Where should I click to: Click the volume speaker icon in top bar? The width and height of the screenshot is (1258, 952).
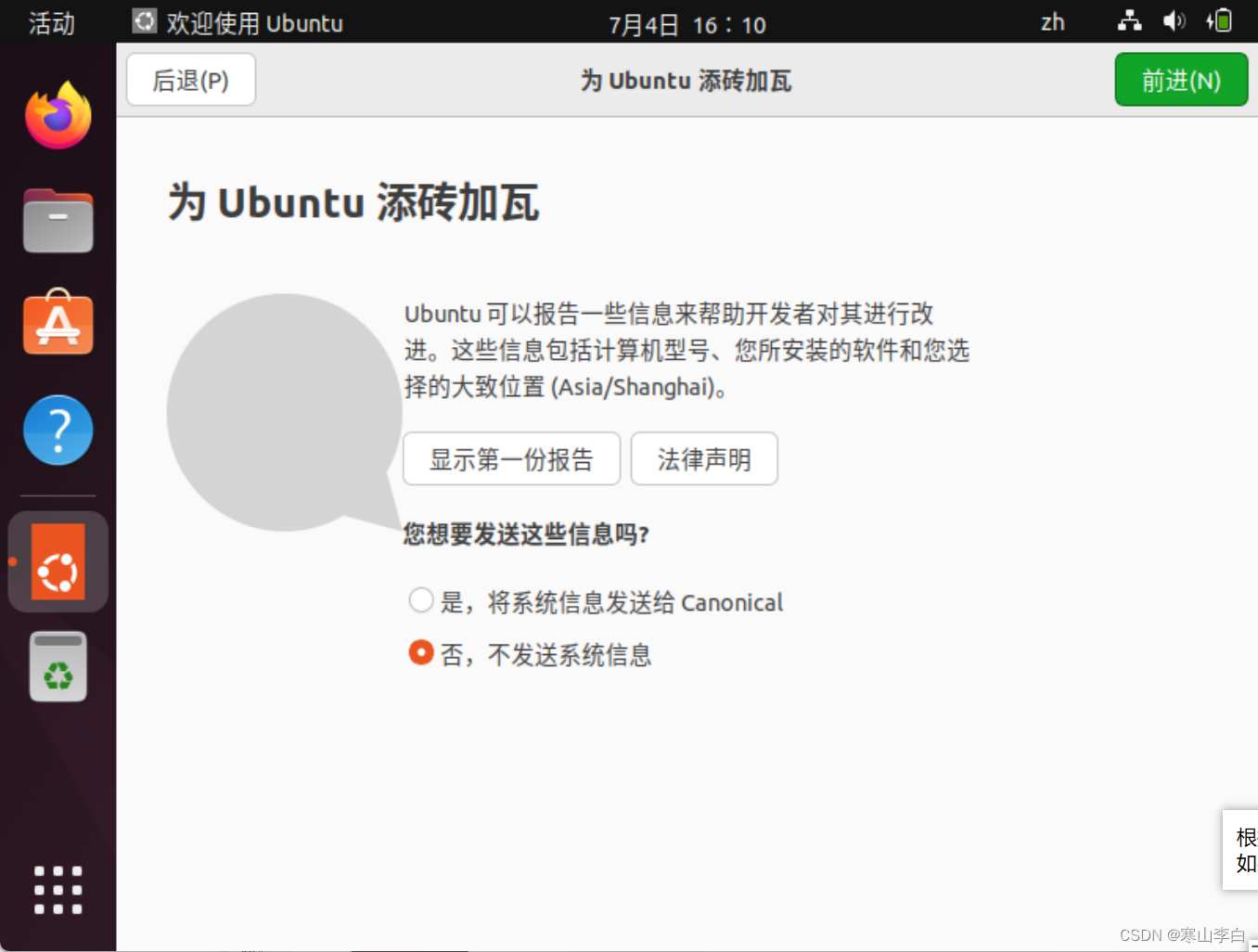click(1174, 20)
